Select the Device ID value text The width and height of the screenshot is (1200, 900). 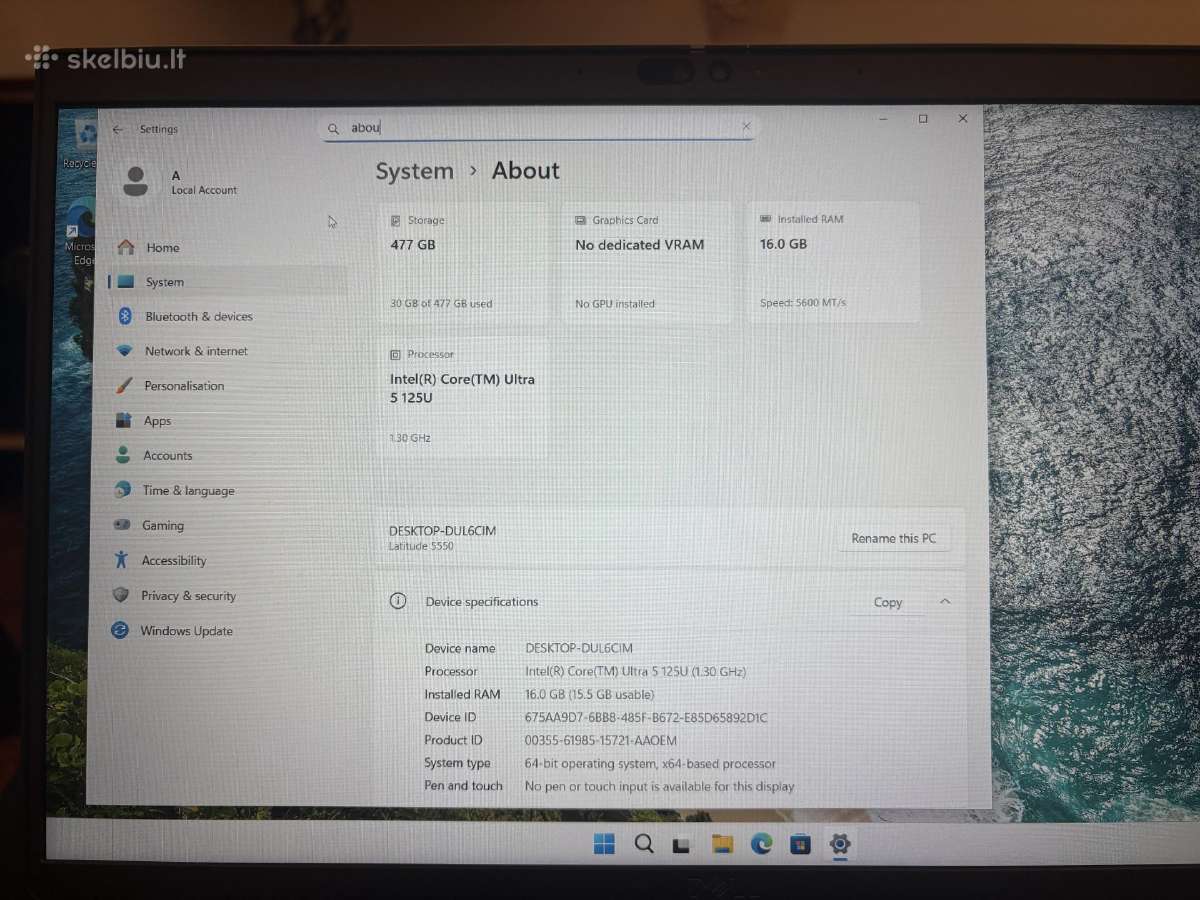pyautogui.click(x=646, y=717)
